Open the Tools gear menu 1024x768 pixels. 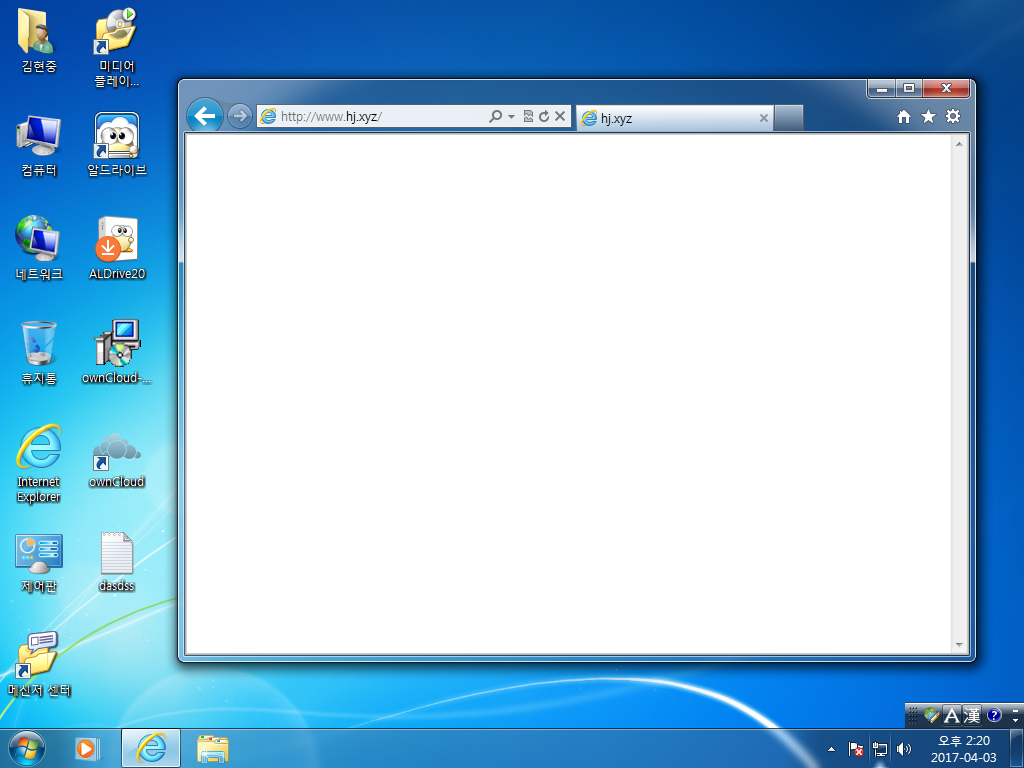[953, 116]
